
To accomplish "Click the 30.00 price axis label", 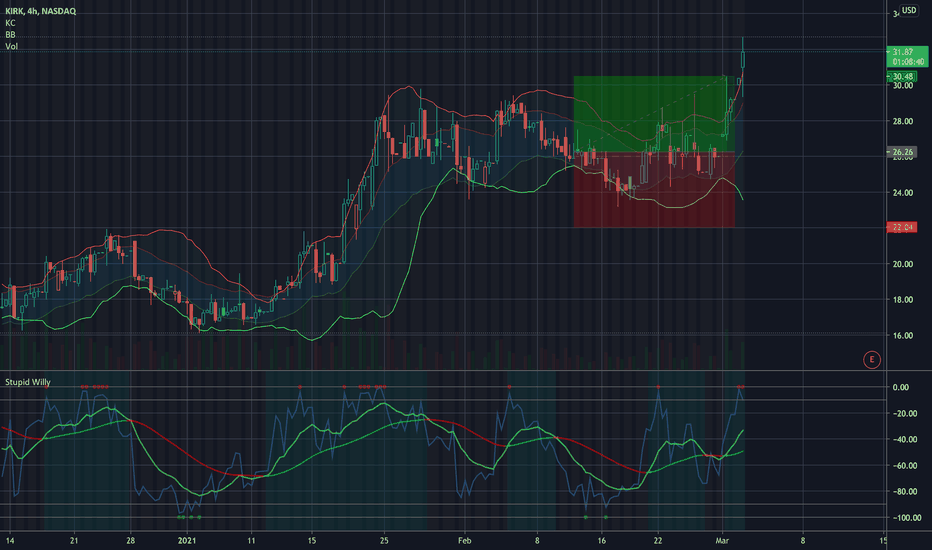I will click(903, 86).
